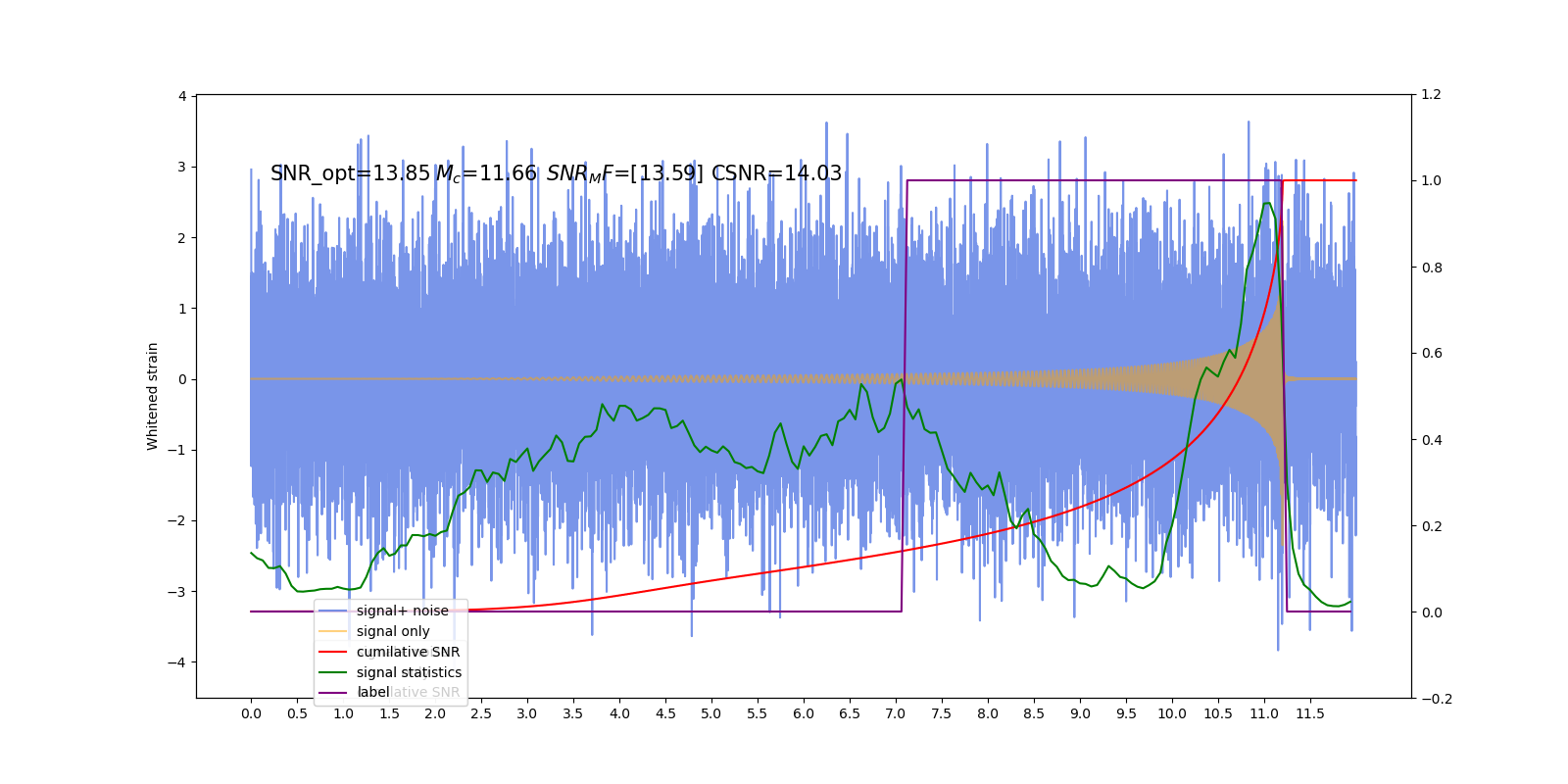
Task: Click the left y-axis tick label 0
Action: (x=182, y=379)
